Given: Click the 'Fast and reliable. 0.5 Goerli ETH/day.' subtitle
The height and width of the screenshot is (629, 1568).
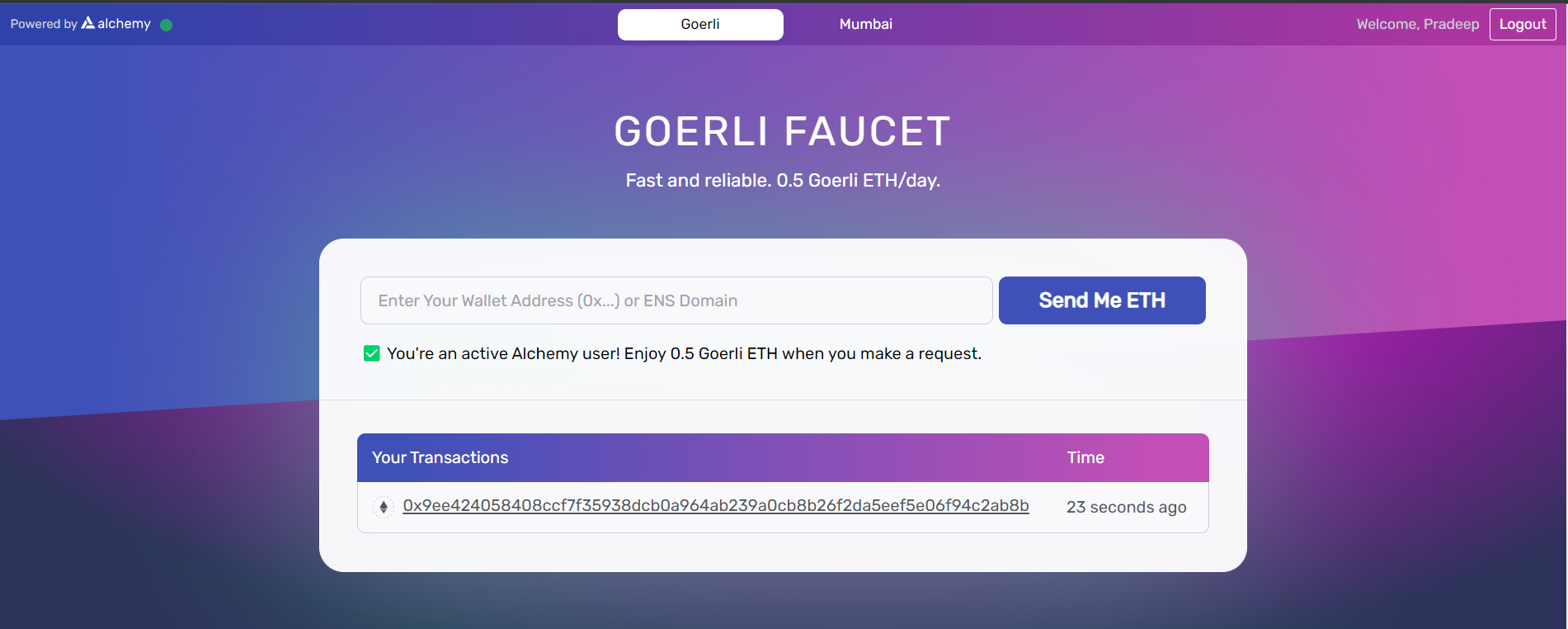Looking at the screenshot, I should 783,181.
